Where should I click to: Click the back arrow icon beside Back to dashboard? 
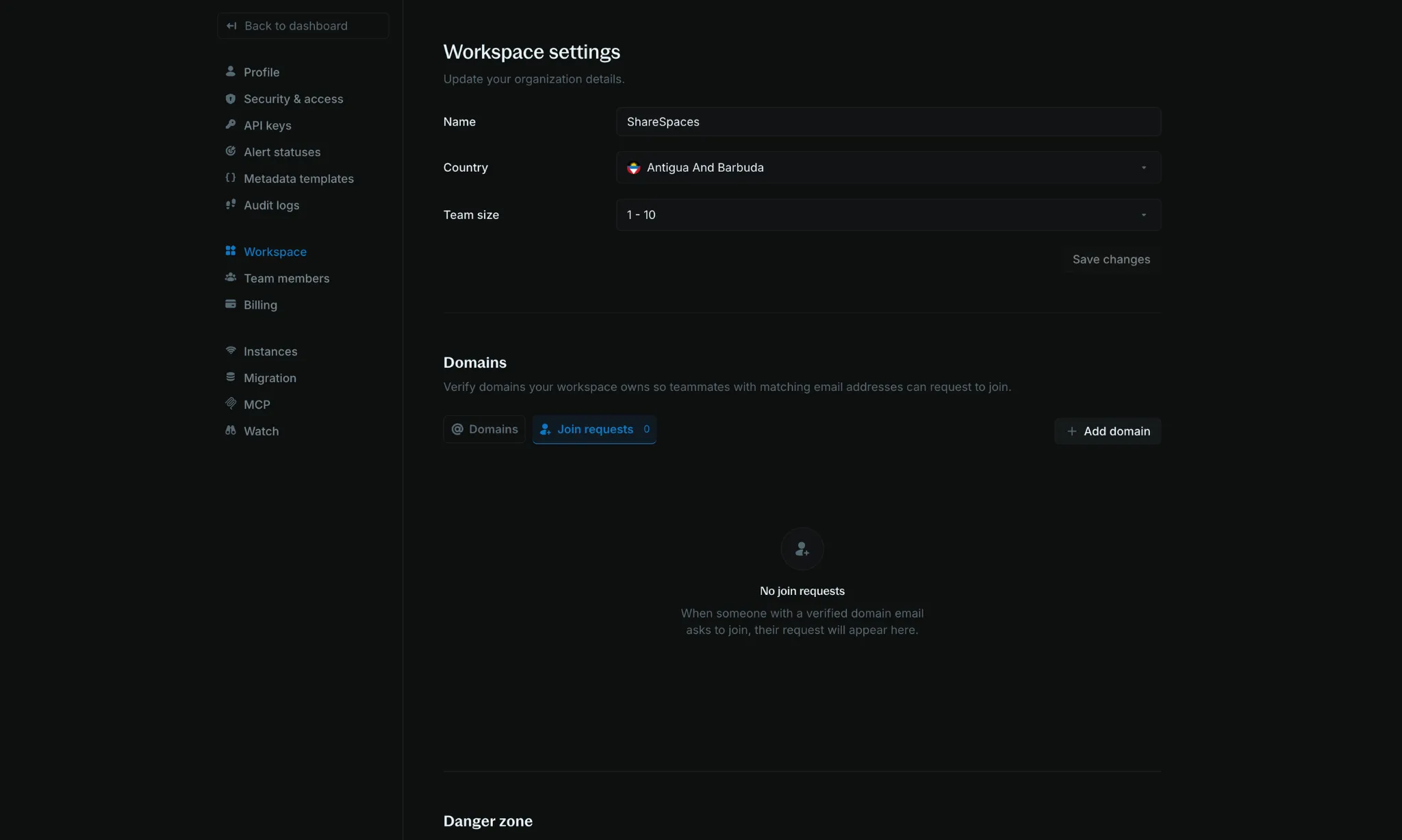tap(231, 26)
